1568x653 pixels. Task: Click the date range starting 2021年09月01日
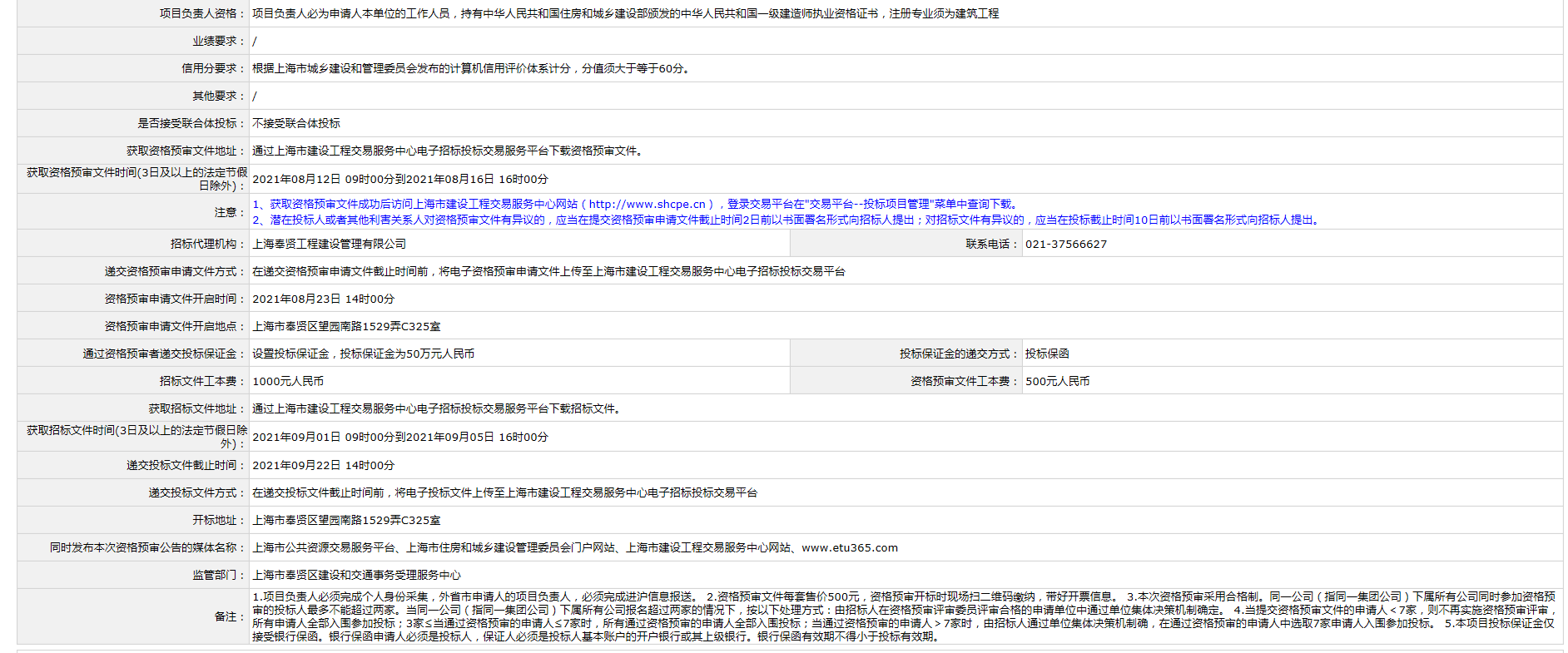(399, 438)
